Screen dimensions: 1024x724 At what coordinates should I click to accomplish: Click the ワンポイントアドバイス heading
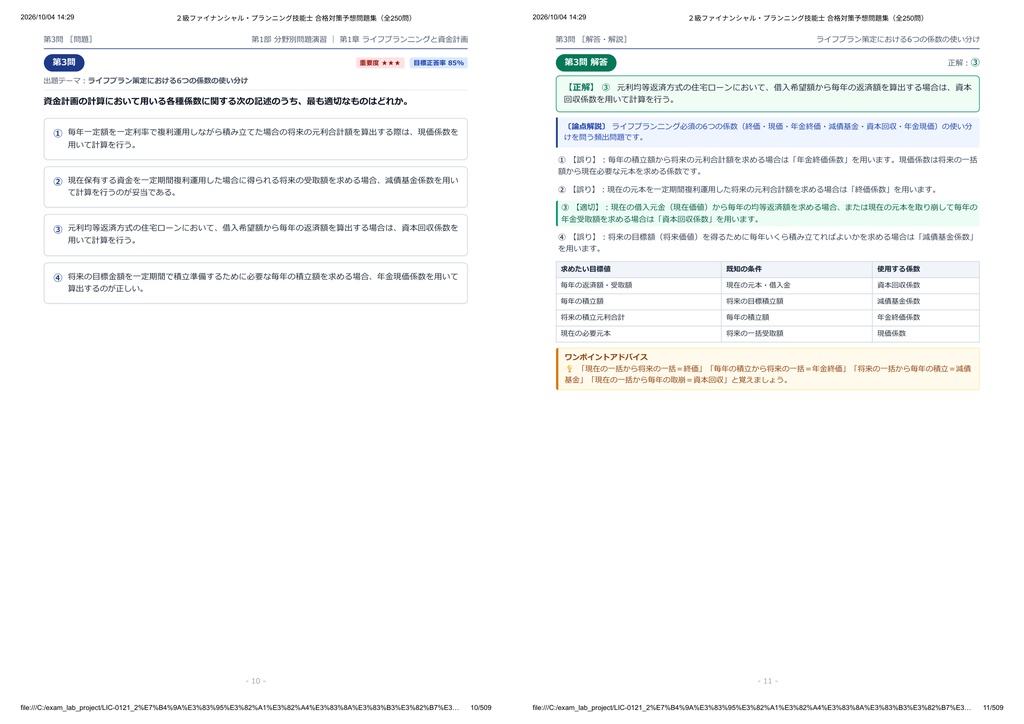coord(606,357)
